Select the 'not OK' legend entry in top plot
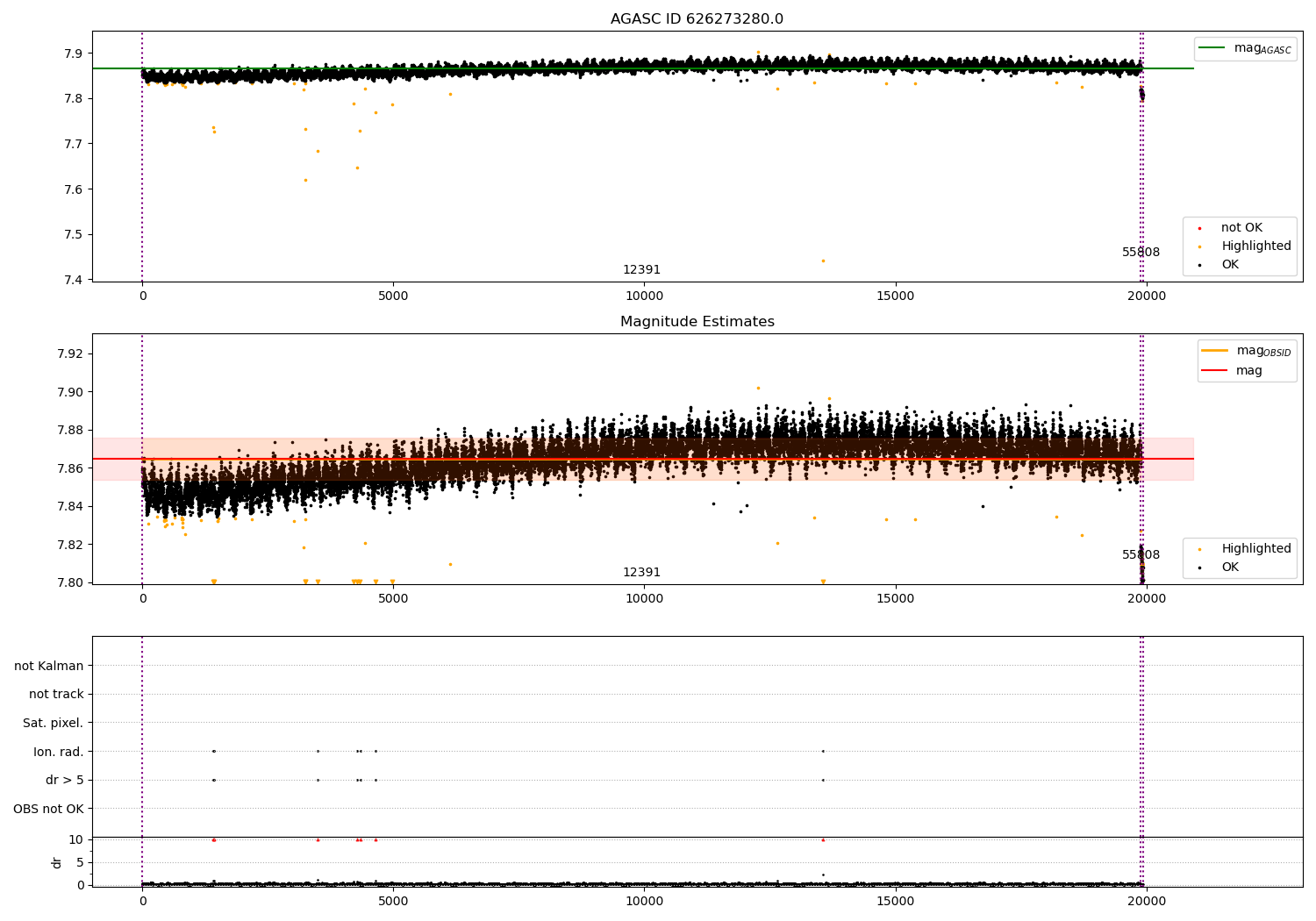Image resolution: width=1316 pixels, height=921 pixels. [x=1241, y=228]
